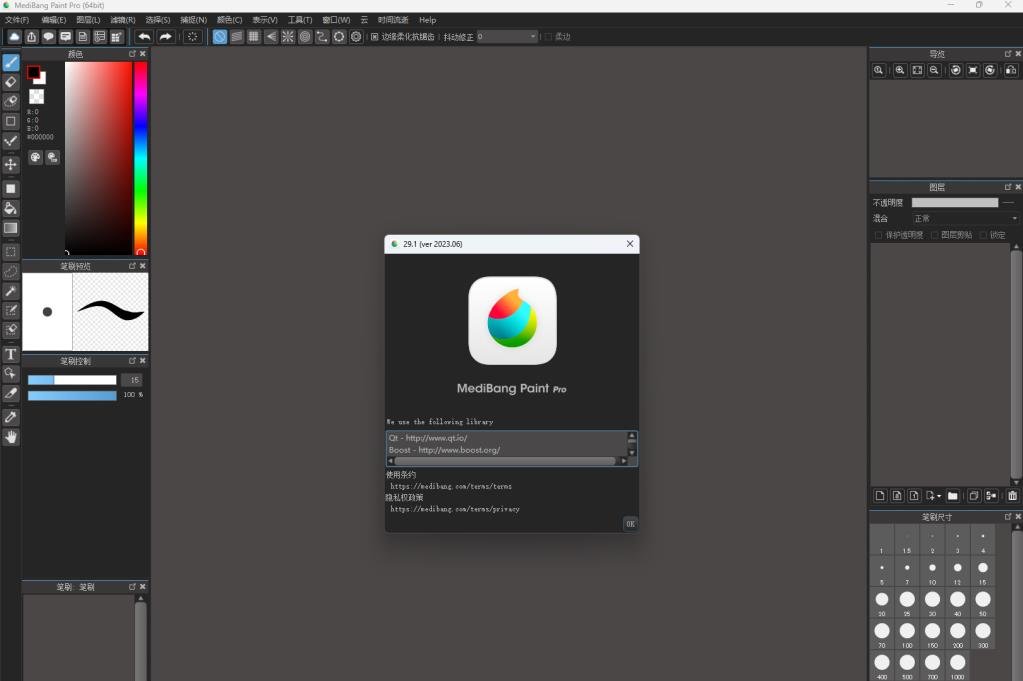This screenshot has width=1023, height=681.
Task: Enable the protect alpha checkbox
Action: tap(878, 235)
